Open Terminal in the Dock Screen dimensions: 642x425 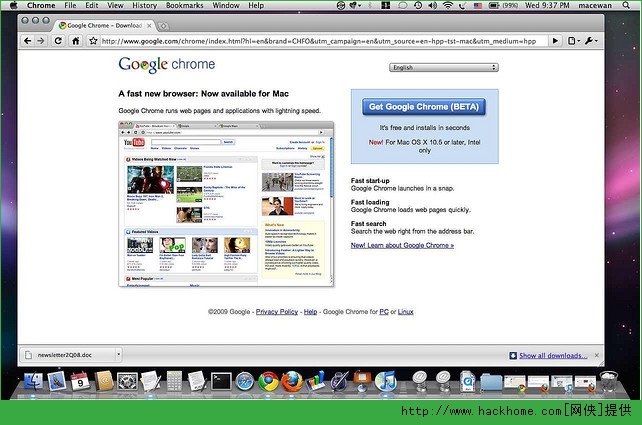point(221,382)
